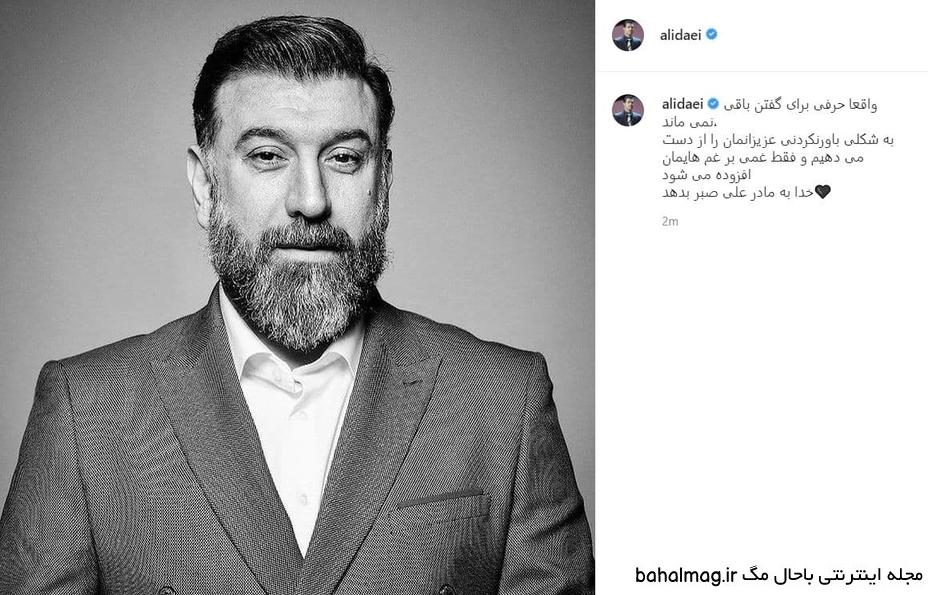This screenshot has width=928, height=595.
Task: Open the profile avatar in post header
Action: click(x=628, y=35)
